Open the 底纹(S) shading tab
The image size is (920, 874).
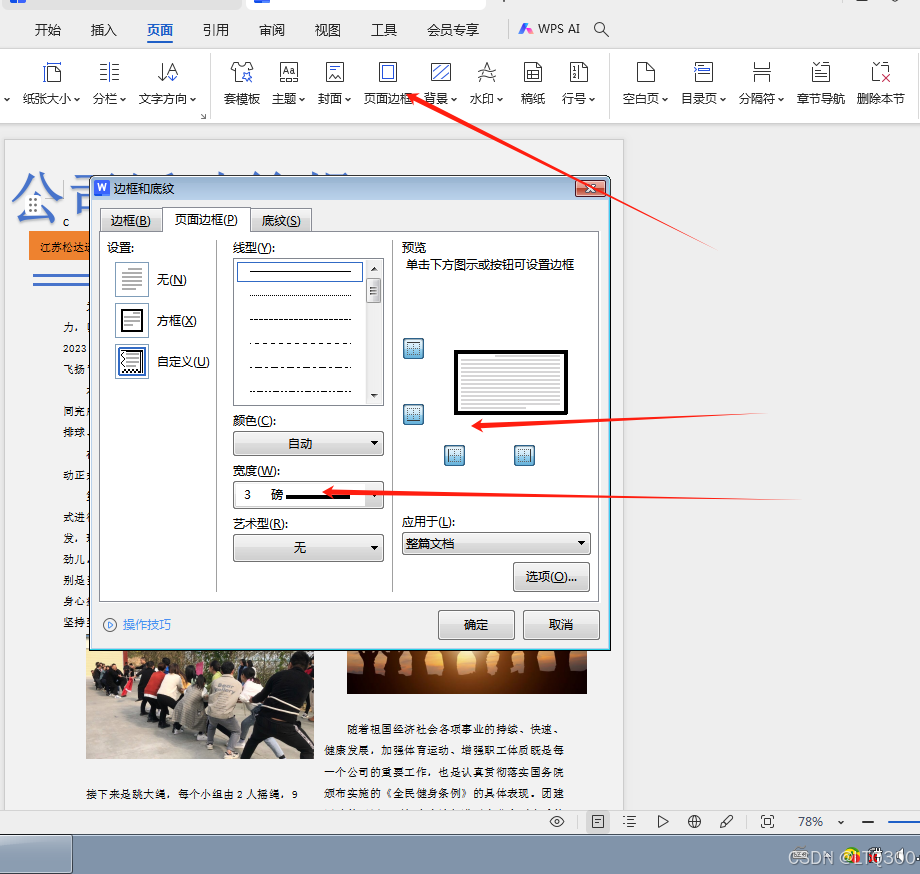(x=281, y=221)
